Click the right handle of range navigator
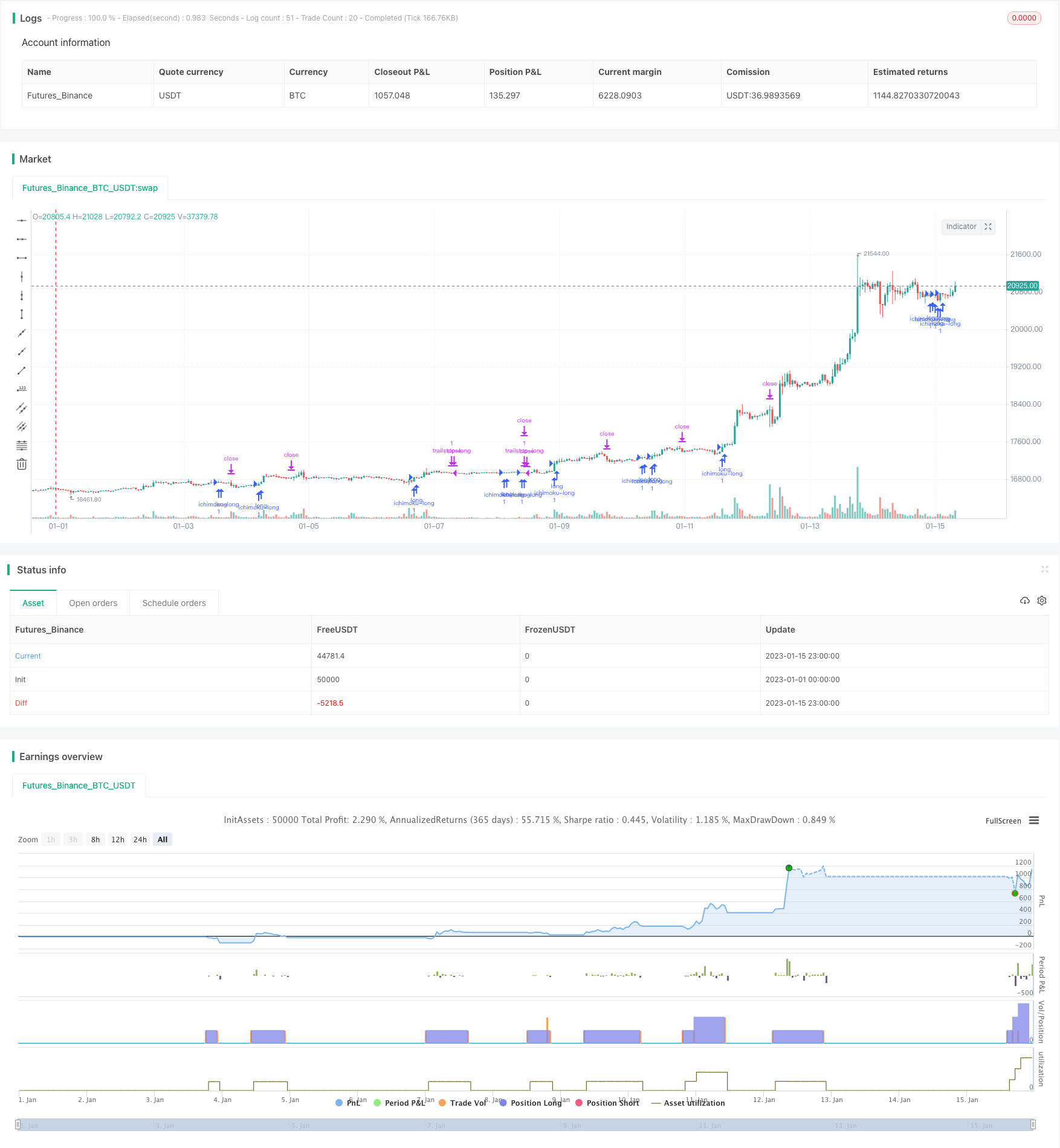Screen dimensions: 1060x1148 pyautogui.click(x=1033, y=1124)
